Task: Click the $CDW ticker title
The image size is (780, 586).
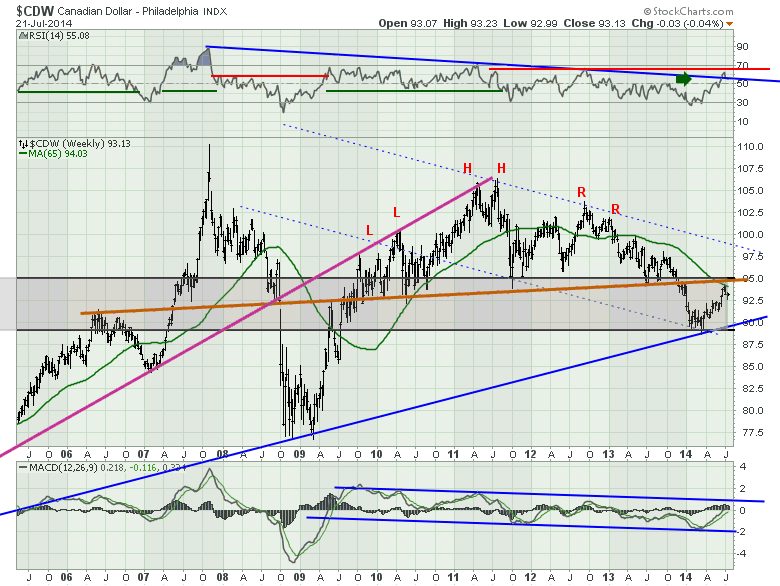Action: [x=34, y=11]
